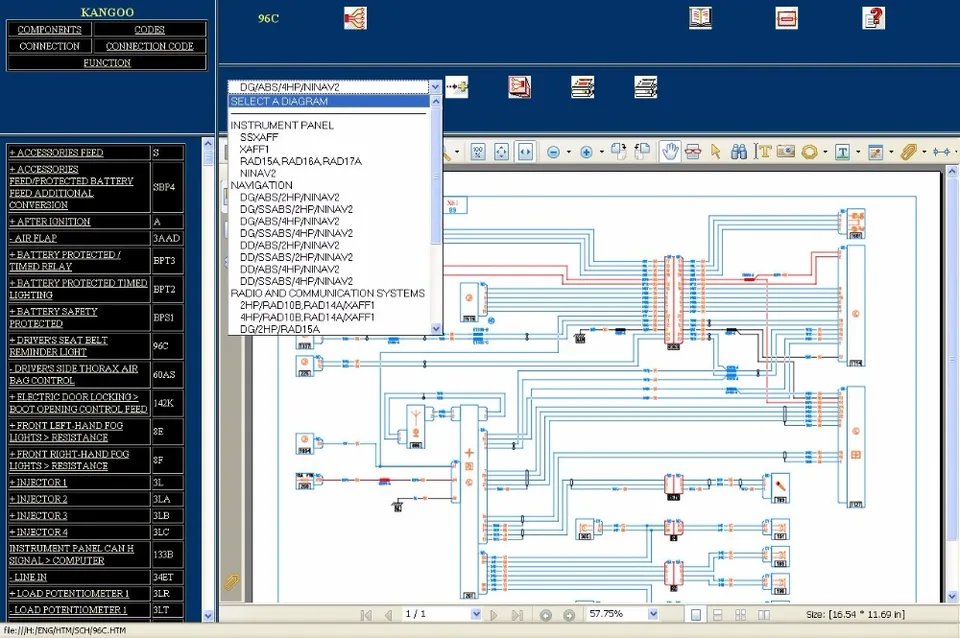This screenshot has height=638, width=960.
Task: Click the red-arrow go icon beside diagram dropdown
Action: pyautogui.click(x=457, y=87)
